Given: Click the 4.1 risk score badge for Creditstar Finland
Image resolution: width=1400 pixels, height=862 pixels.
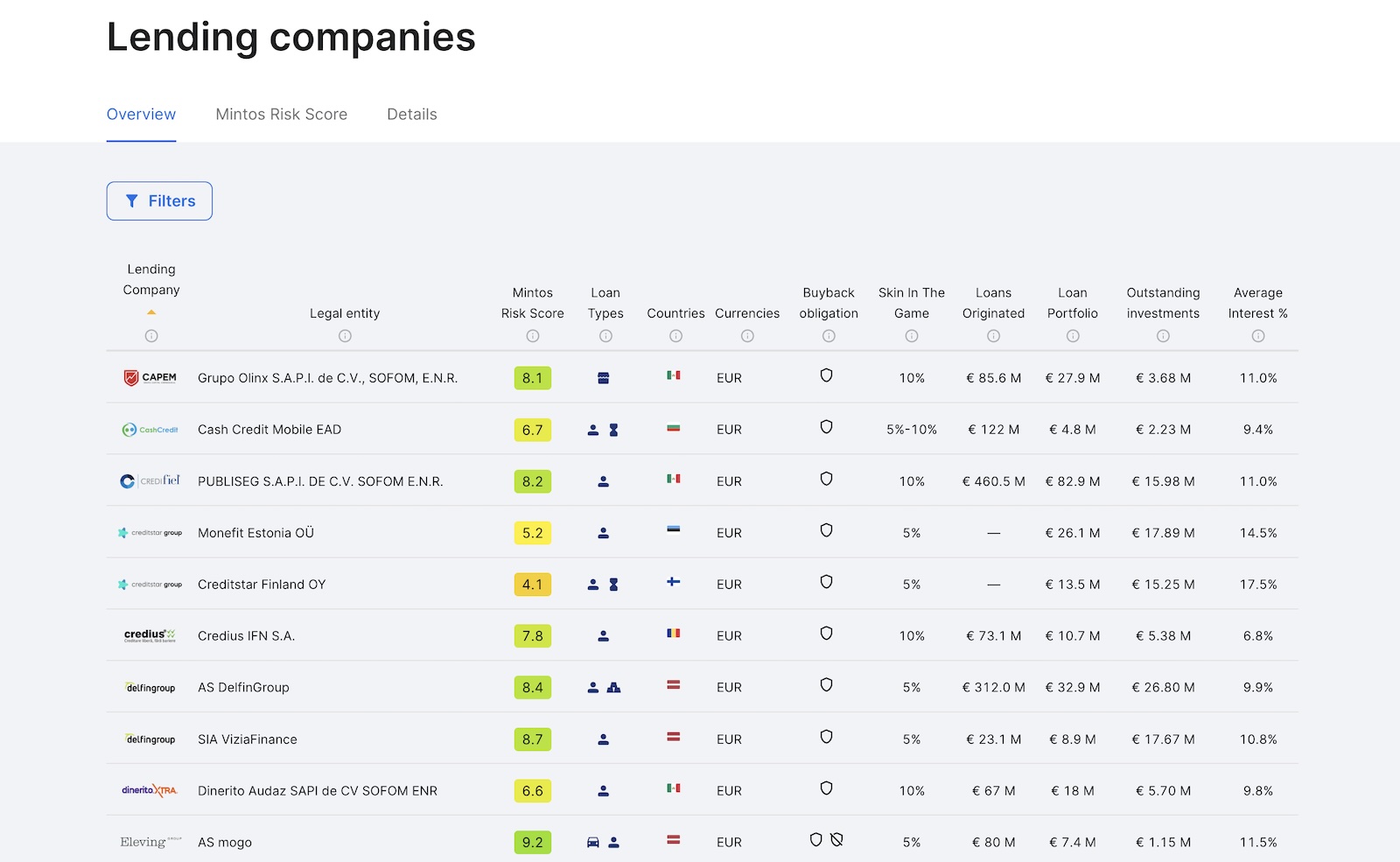Looking at the screenshot, I should coord(532,585).
